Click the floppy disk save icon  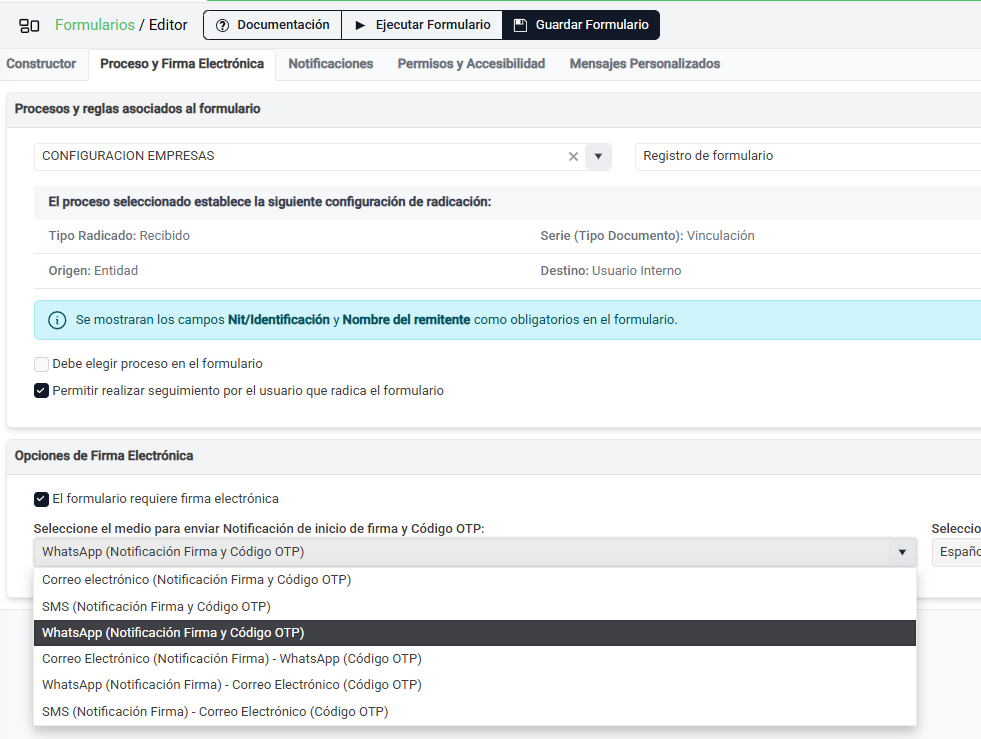point(520,25)
